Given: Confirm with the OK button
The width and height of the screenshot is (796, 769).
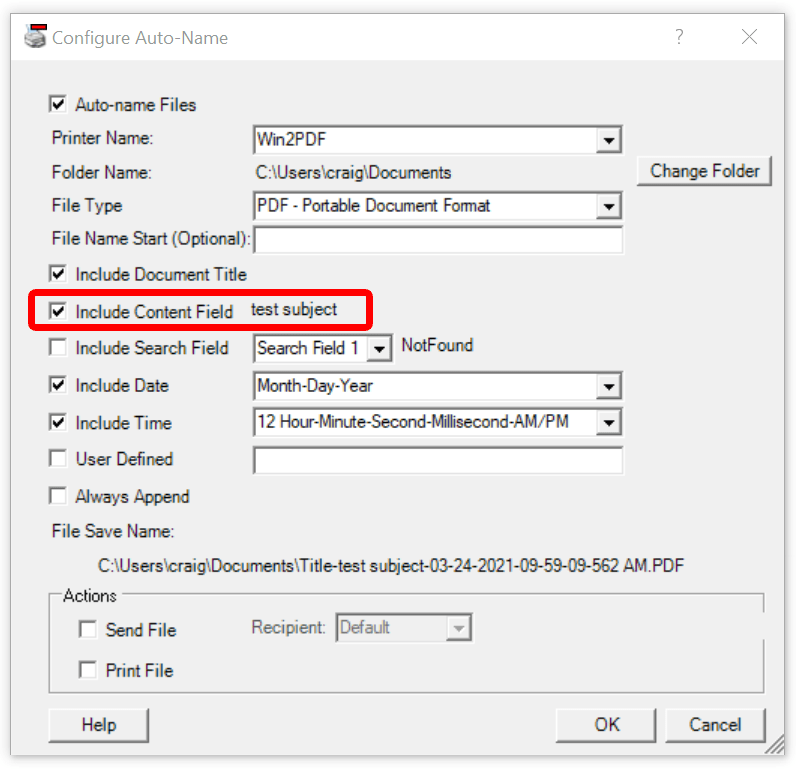Looking at the screenshot, I should 606,725.
